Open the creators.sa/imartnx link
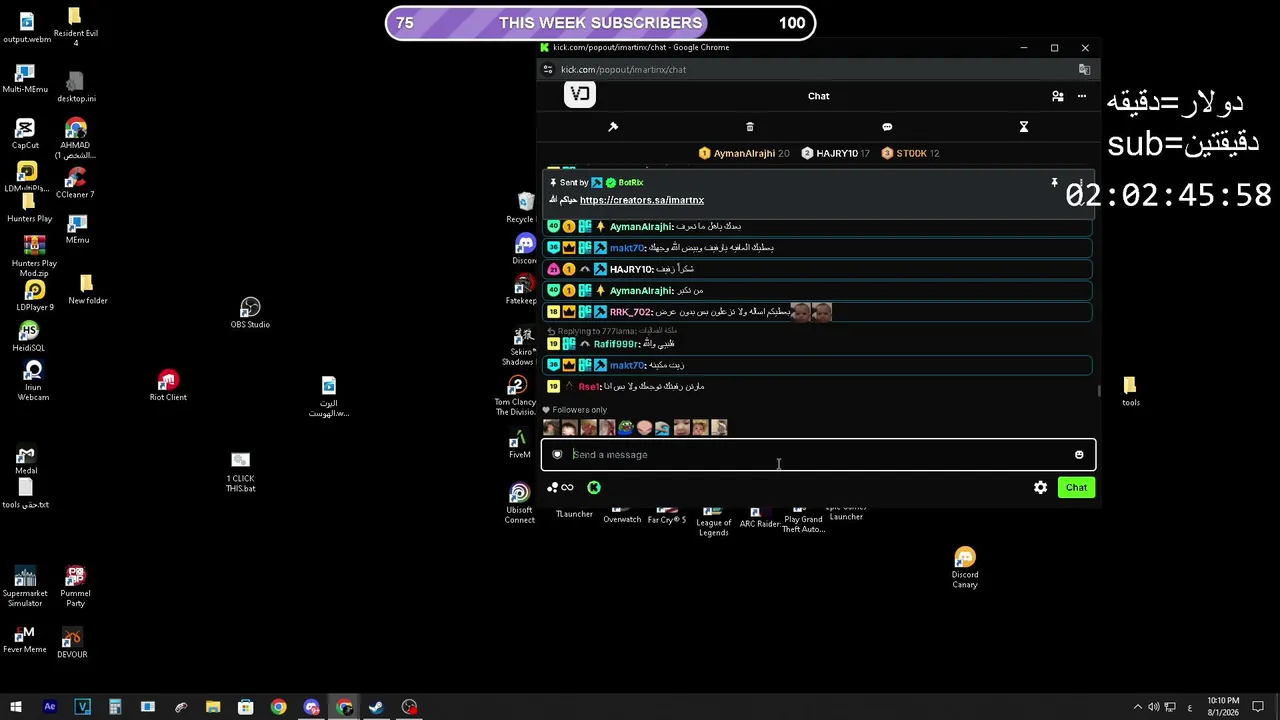This screenshot has width=1280, height=720. pyautogui.click(x=642, y=200)
